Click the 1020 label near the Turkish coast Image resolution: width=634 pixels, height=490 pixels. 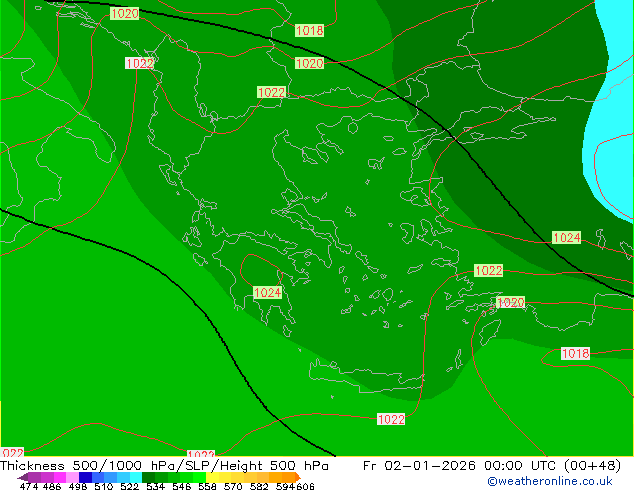point(511,302)
